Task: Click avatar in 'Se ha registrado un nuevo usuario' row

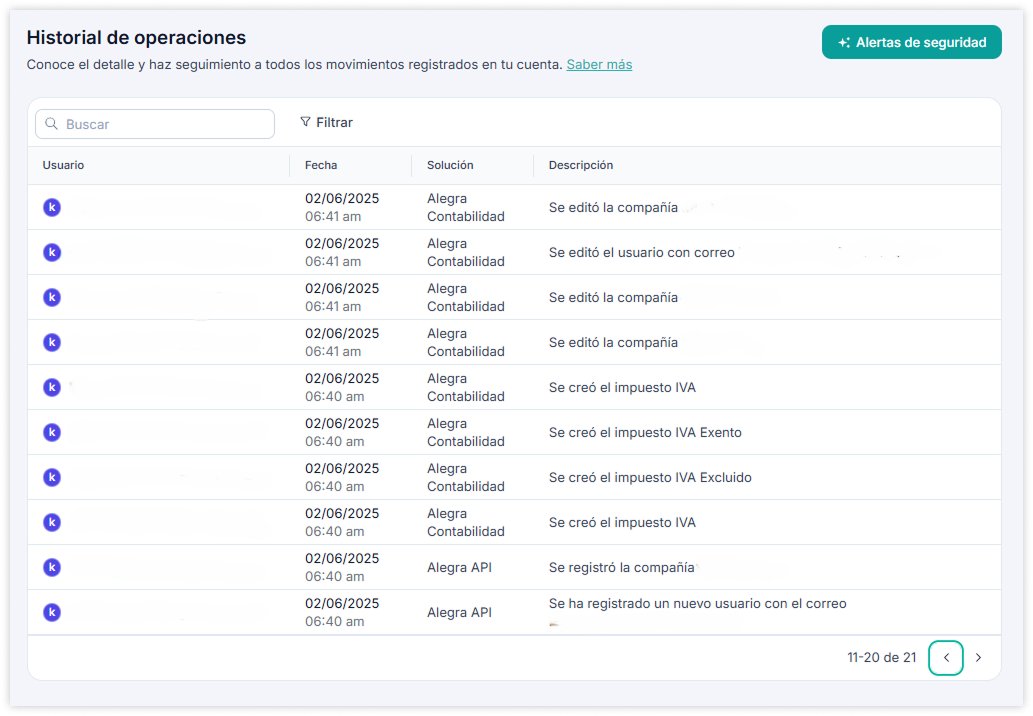Action: (x=52, y=613)
